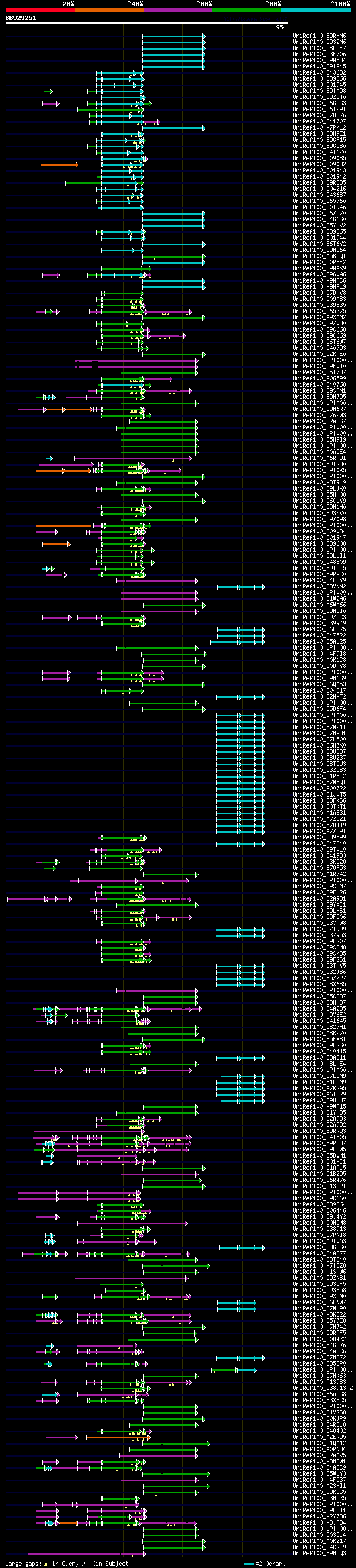Select the query name BB929251
Viewport: 356px width, 1568px height.
pyautogui.click(x=21, y=18)
